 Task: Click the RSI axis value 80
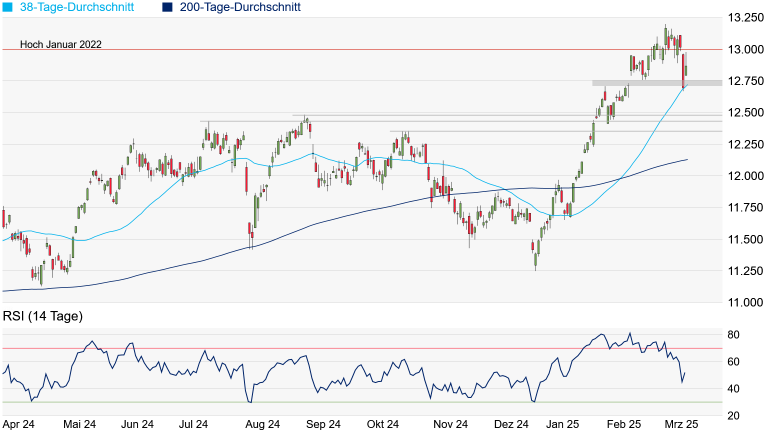(733, 334)
